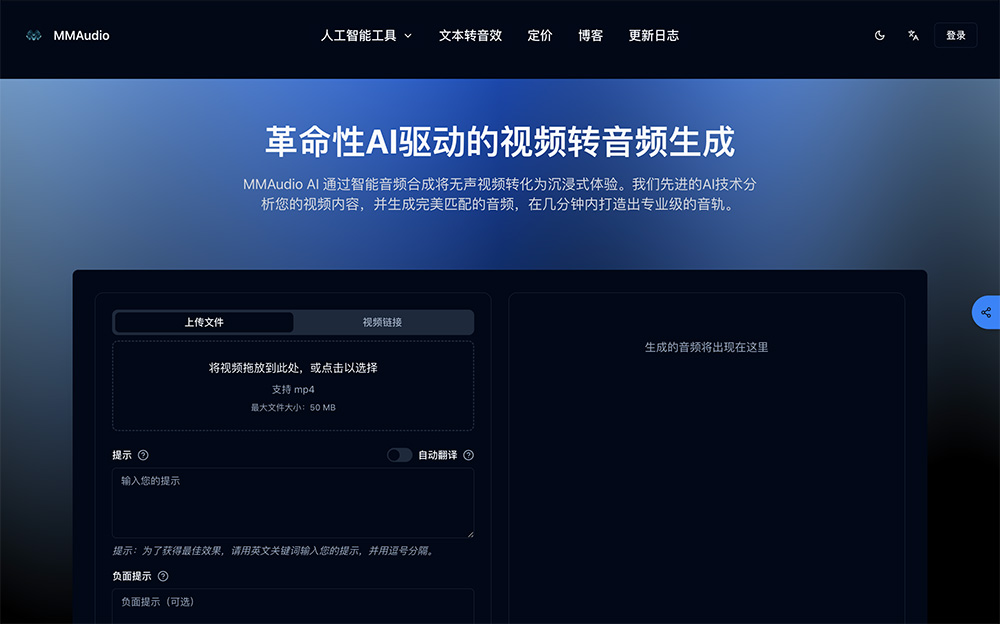The height and width of the screenshot is (624, 1000).
Task: Click the 革命性AI驱动的视频转音频生成 heading
Action: pyautogui.click(x=500, y=142)
